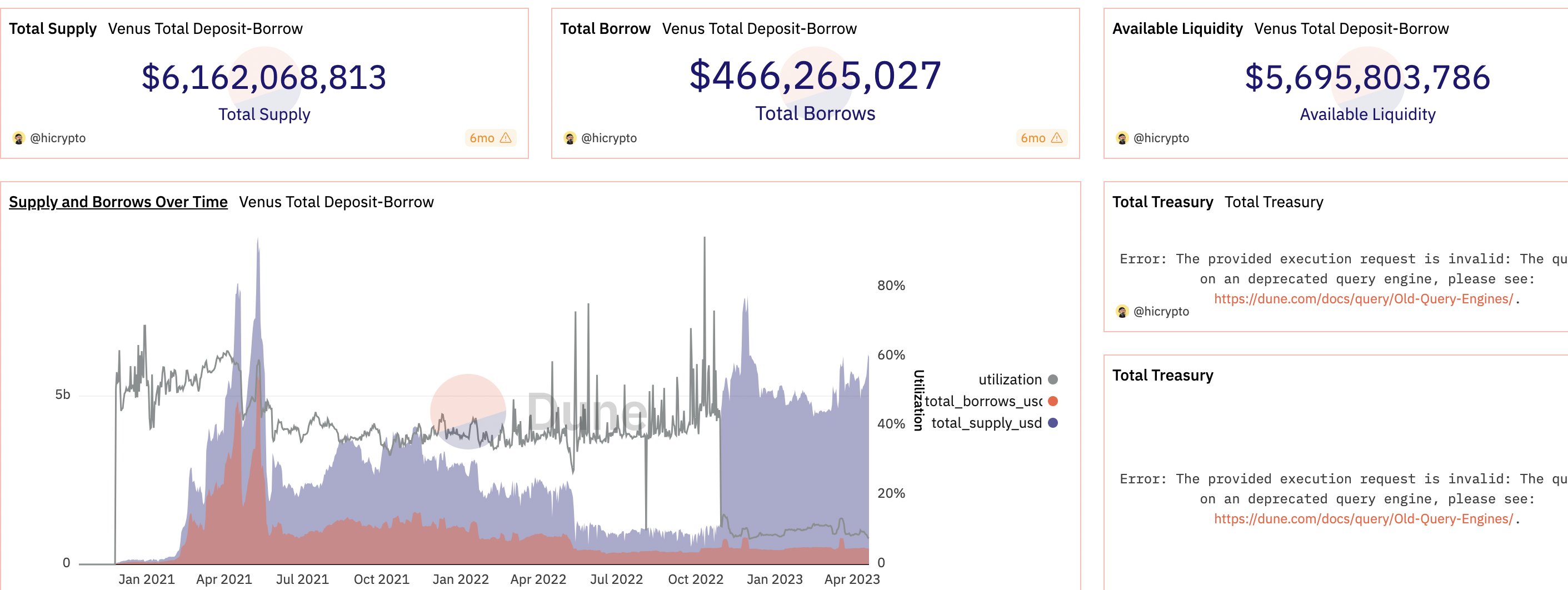The width and height of the screenshot is (1568, 590).
Task: Click 6mo stale badge on Total Supply
Action: pyautogui.click(x=491, y=138)
